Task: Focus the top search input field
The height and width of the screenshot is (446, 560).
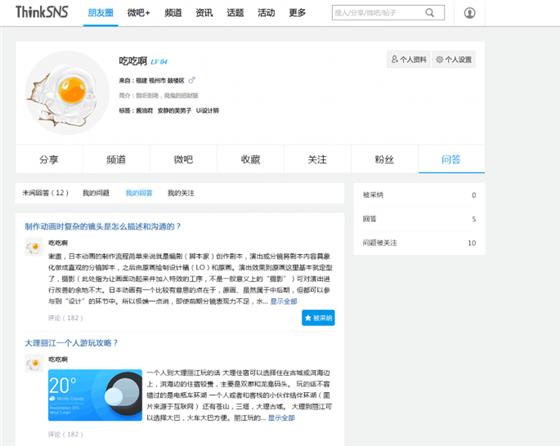Action: (x=378, y=13)
